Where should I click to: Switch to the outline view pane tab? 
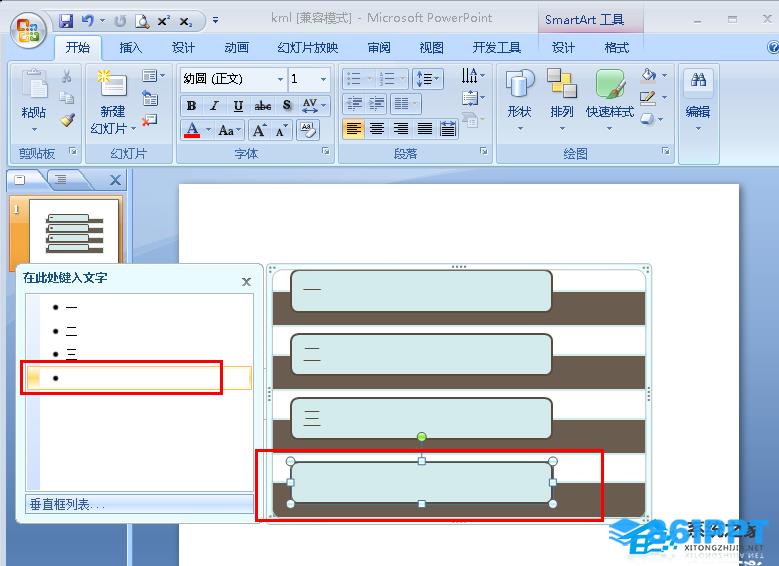61,180
